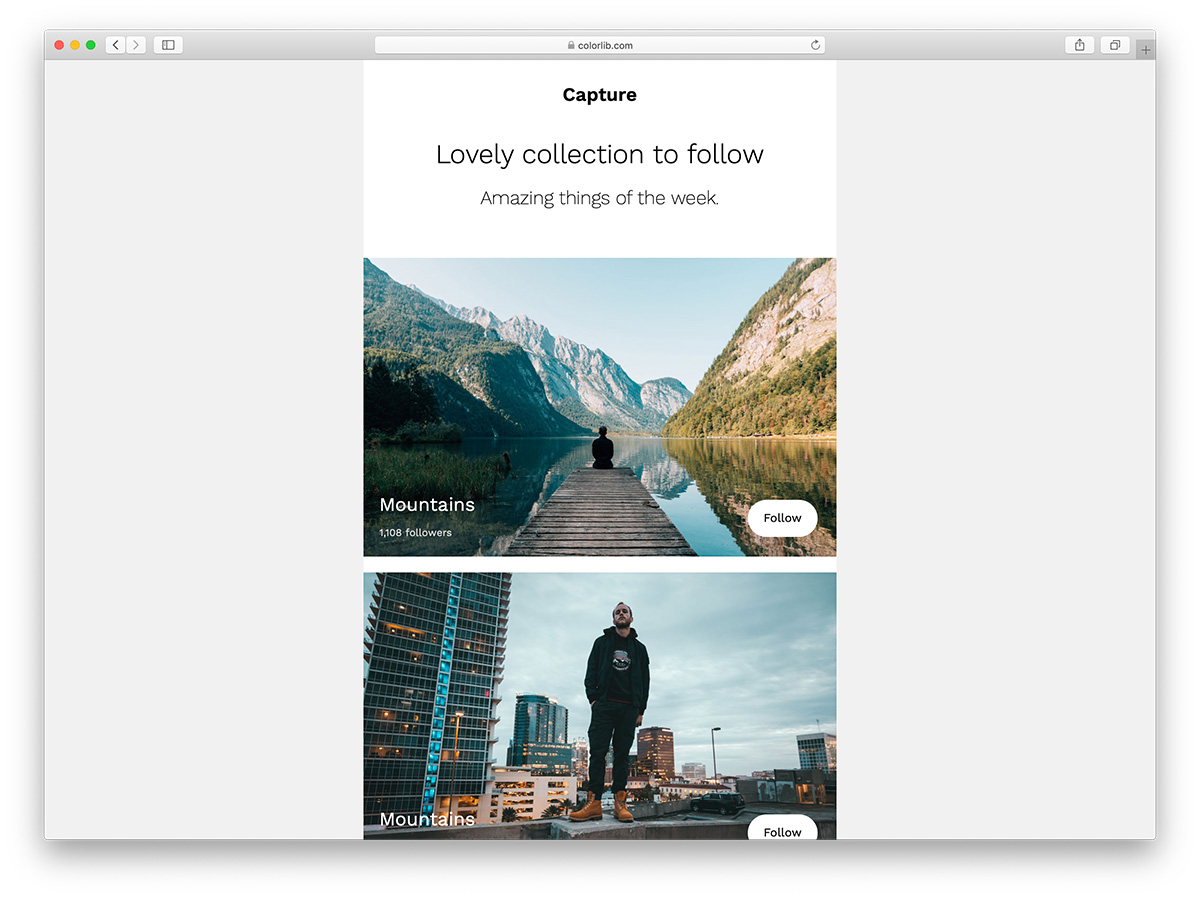
Task: Select Mountains title on city photo
Action: pyautogui.click(x=427, y=820)
